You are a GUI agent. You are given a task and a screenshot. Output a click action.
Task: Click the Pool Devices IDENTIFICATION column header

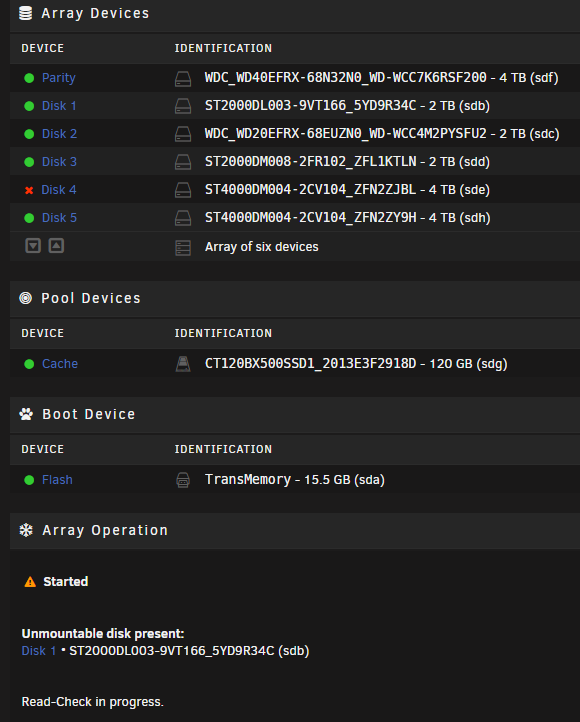pyautogui.click(x=223, y=333)
